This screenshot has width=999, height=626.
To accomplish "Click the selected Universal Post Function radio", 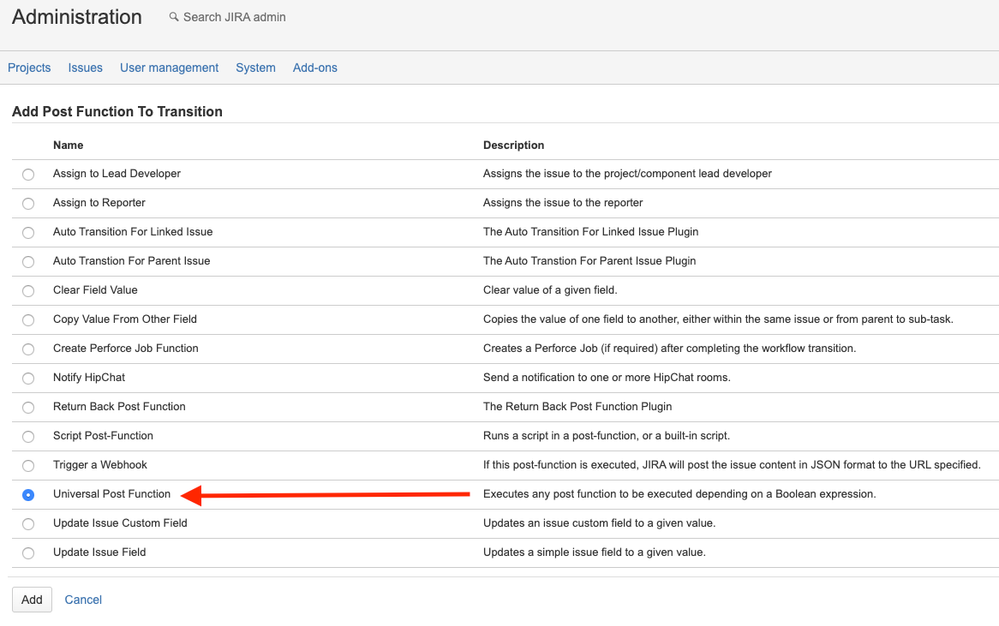I will 28,495.
